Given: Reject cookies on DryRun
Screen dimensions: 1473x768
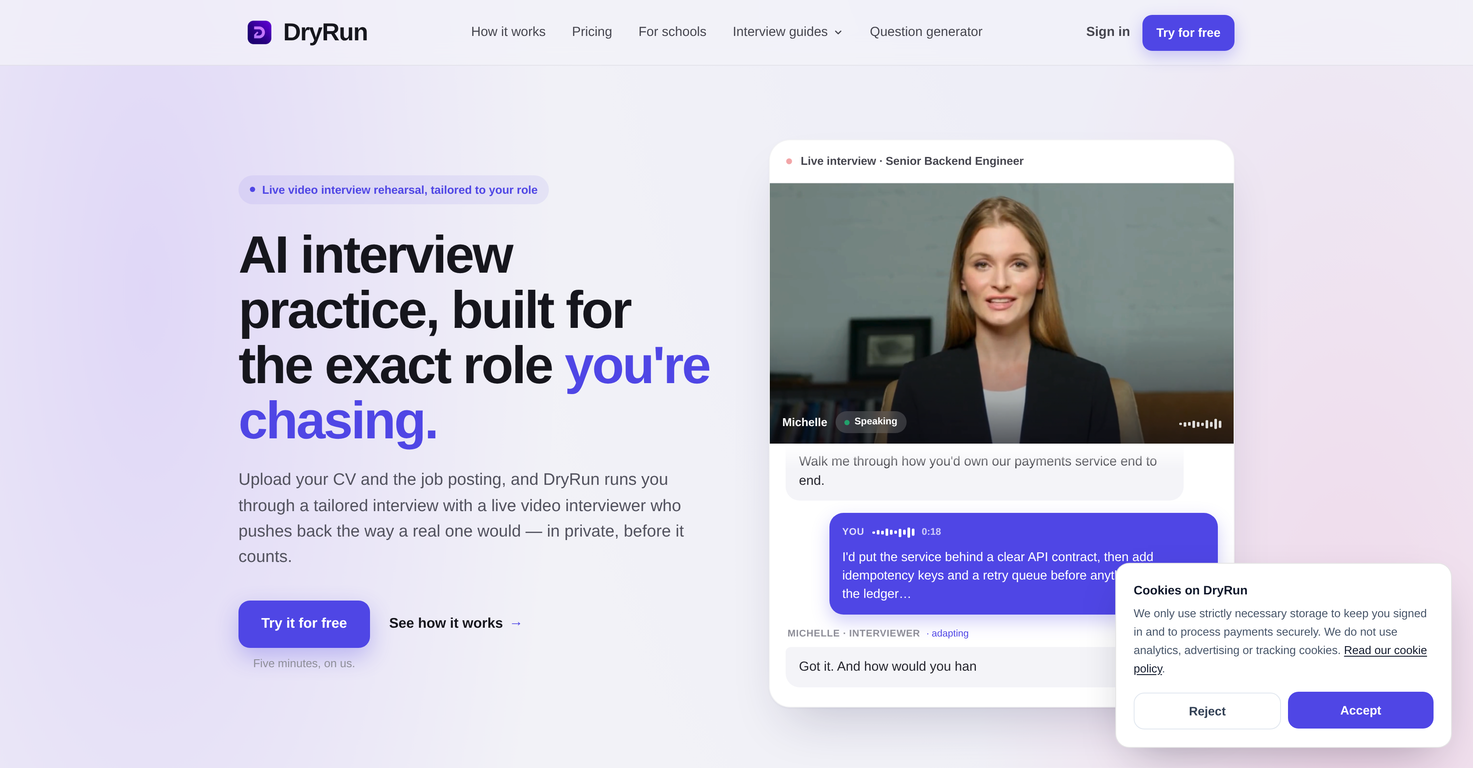Looking at the screenshot, I should click(1207, 711).
